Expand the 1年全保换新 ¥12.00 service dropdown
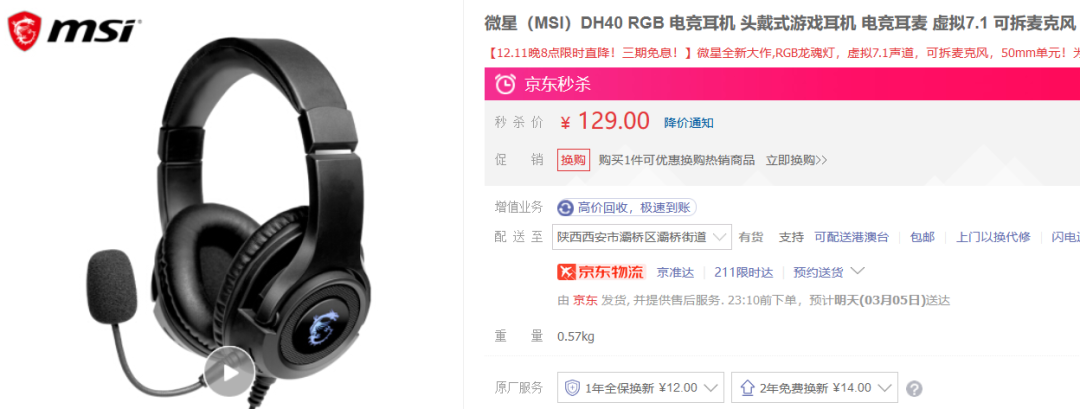 coord(641,388)
